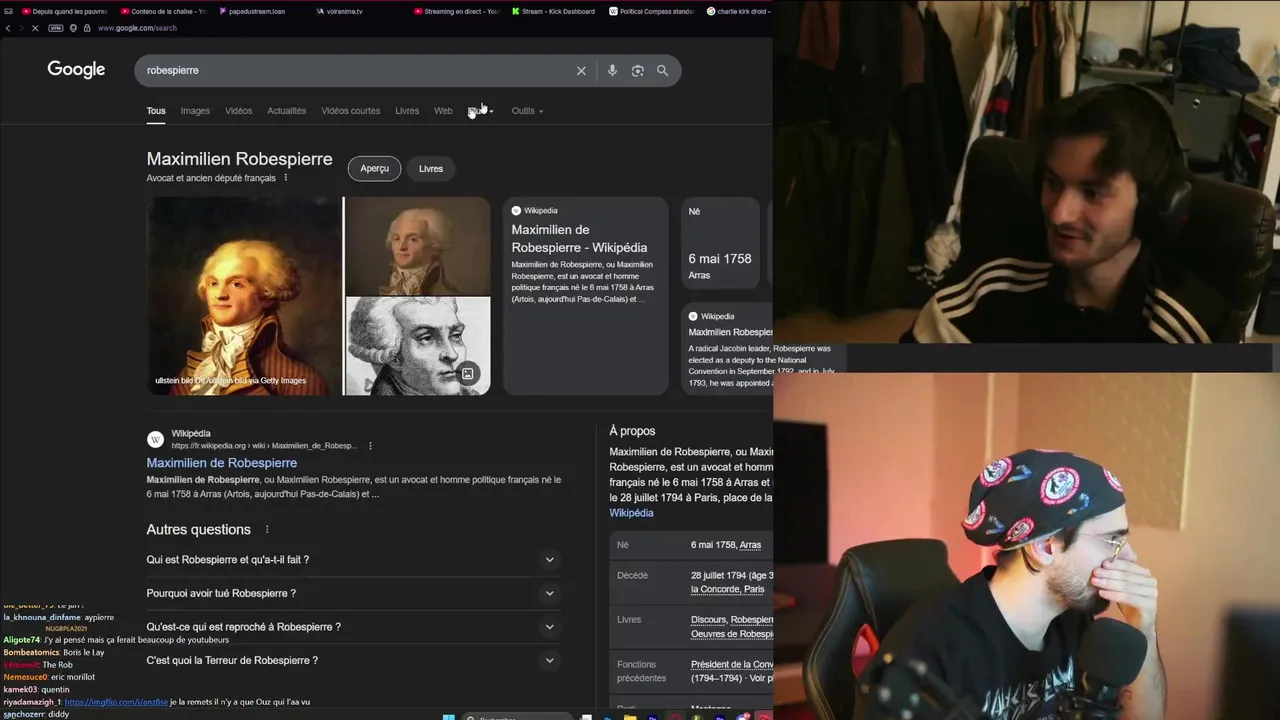Open the images icon on portrait thumbnail
Viewport: 1280px width, 720px height.
coord(467,374)
